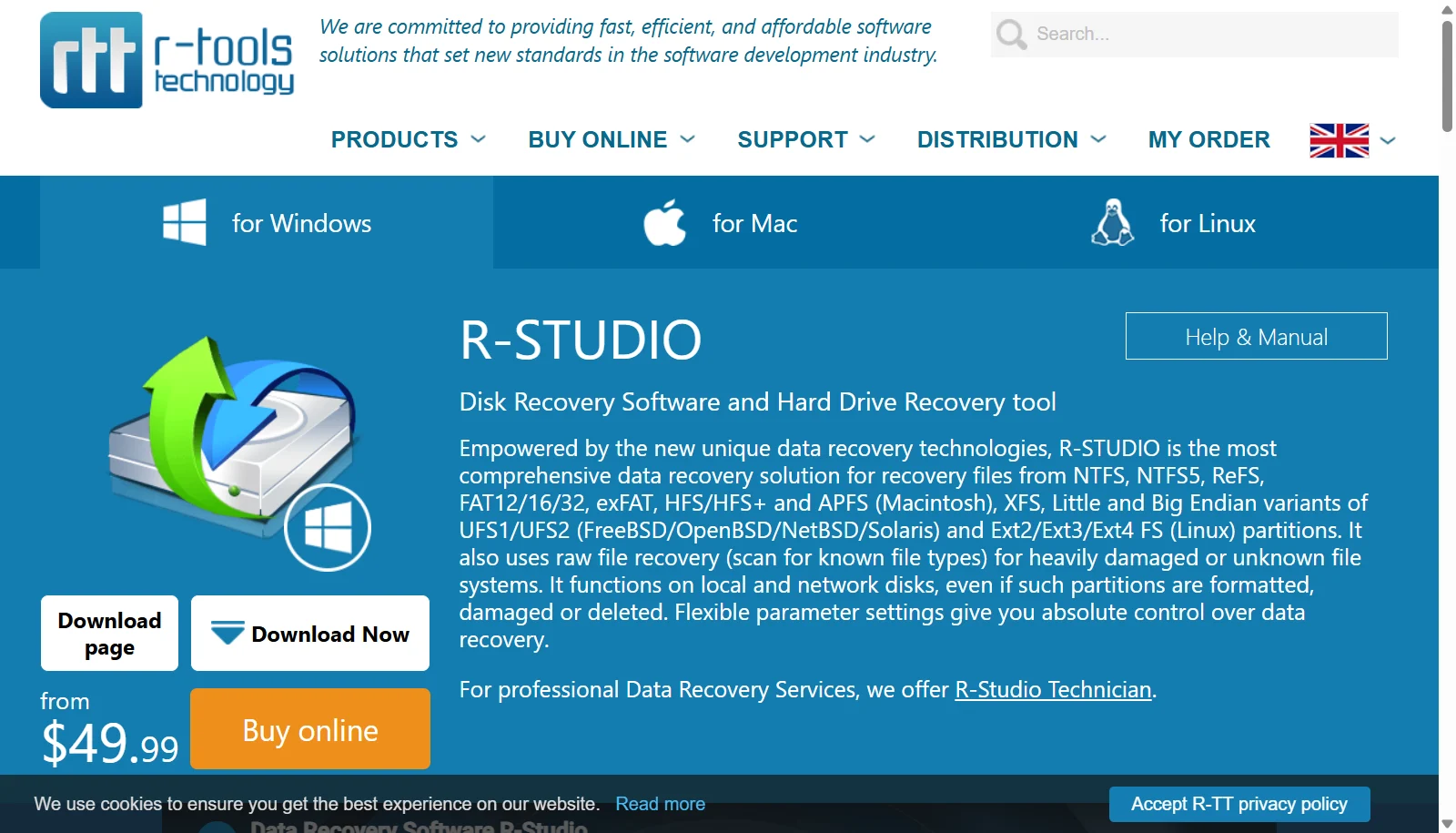This screenshot has width=1456, height=833.
Task: Expand the Products dropdown chevron
Action: (x=479, y=139)
